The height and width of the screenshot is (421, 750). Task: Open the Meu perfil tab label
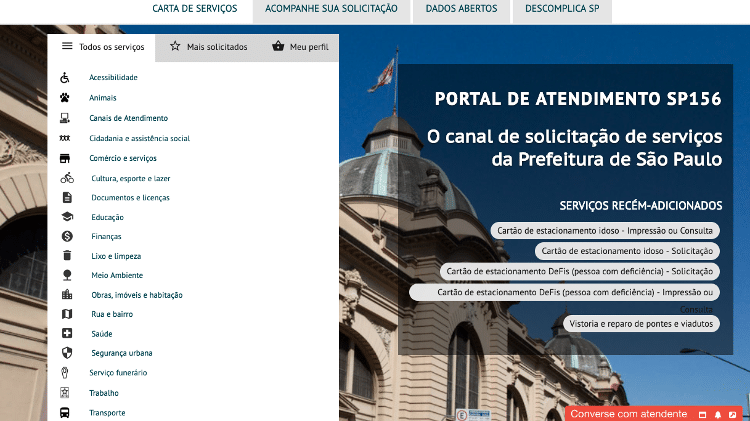309,47
